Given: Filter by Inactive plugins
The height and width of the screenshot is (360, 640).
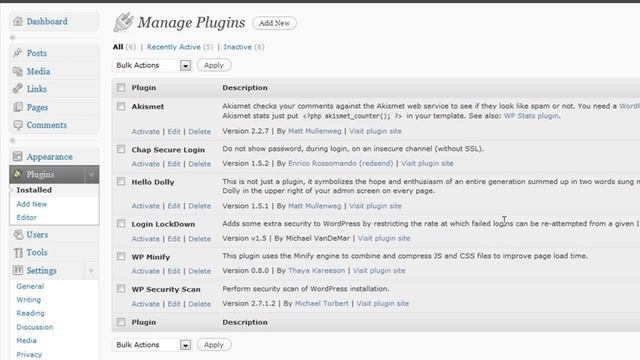Looking at the screenshot, I should point(238,47).
